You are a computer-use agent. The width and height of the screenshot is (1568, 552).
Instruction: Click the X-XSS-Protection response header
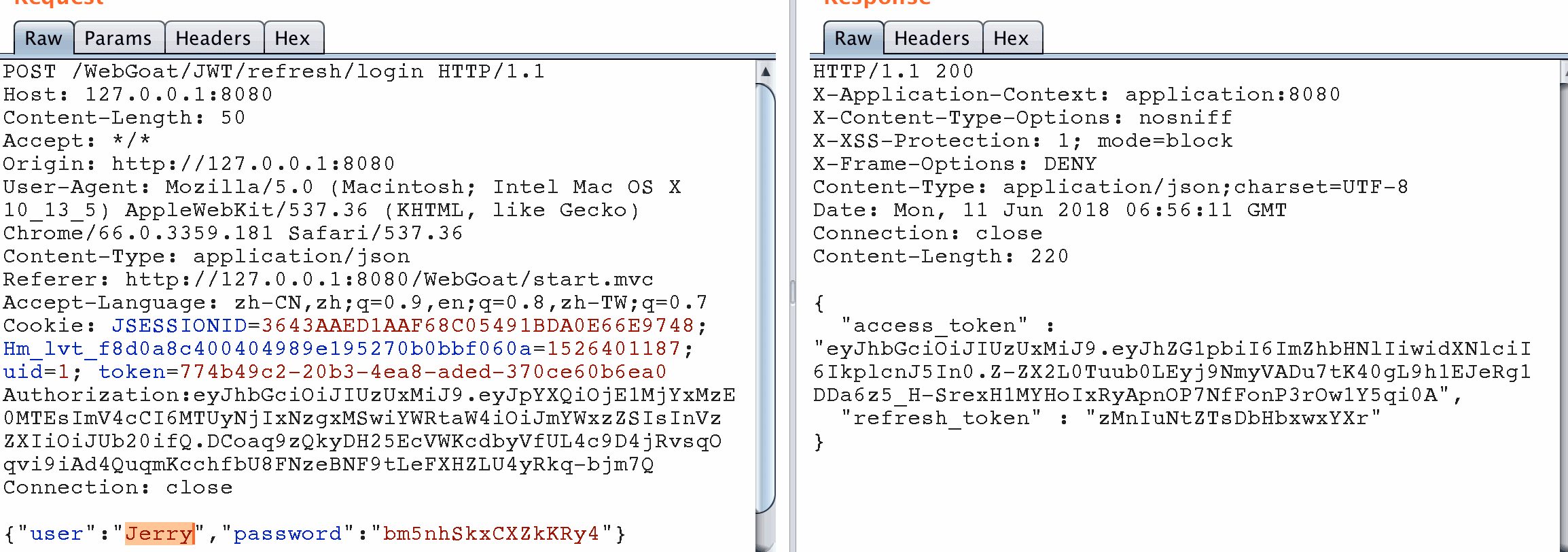pos(1022,141)
